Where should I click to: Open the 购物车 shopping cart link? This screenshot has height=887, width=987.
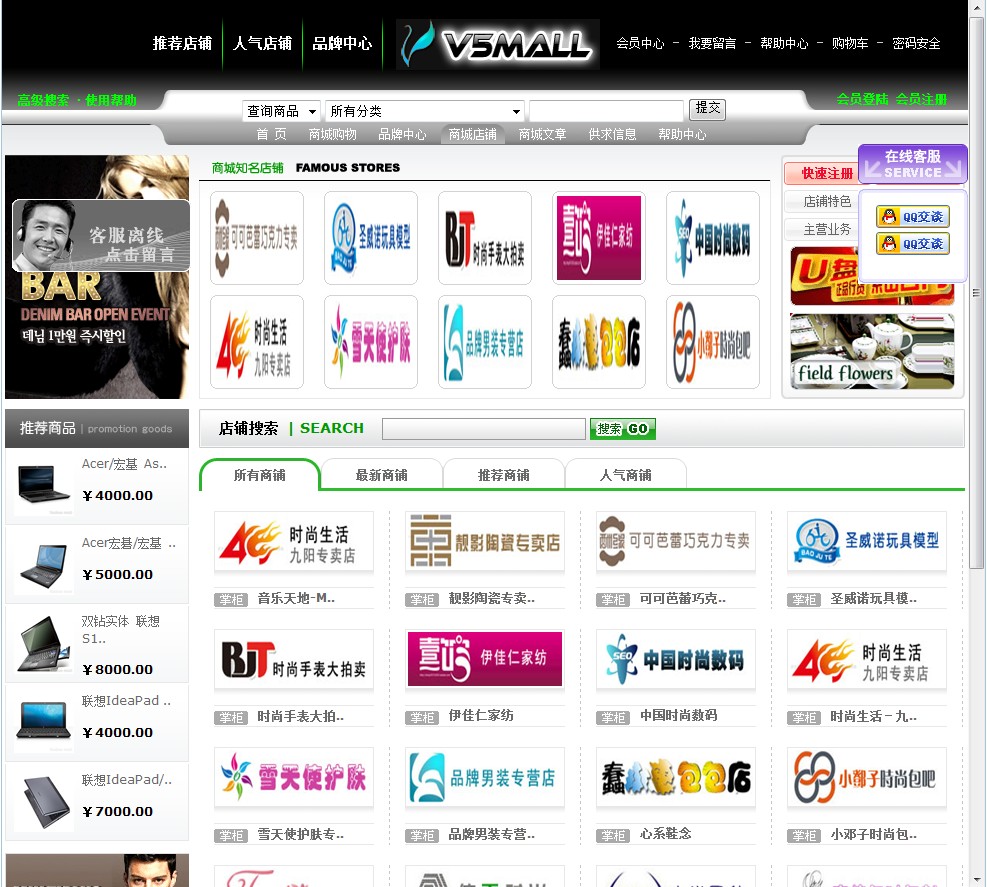[x=850, y=43]
